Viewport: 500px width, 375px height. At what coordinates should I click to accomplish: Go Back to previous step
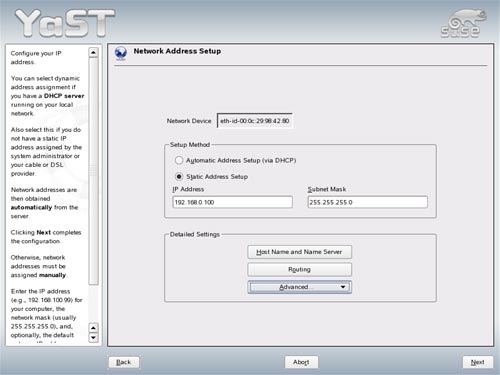click(124, 362)
